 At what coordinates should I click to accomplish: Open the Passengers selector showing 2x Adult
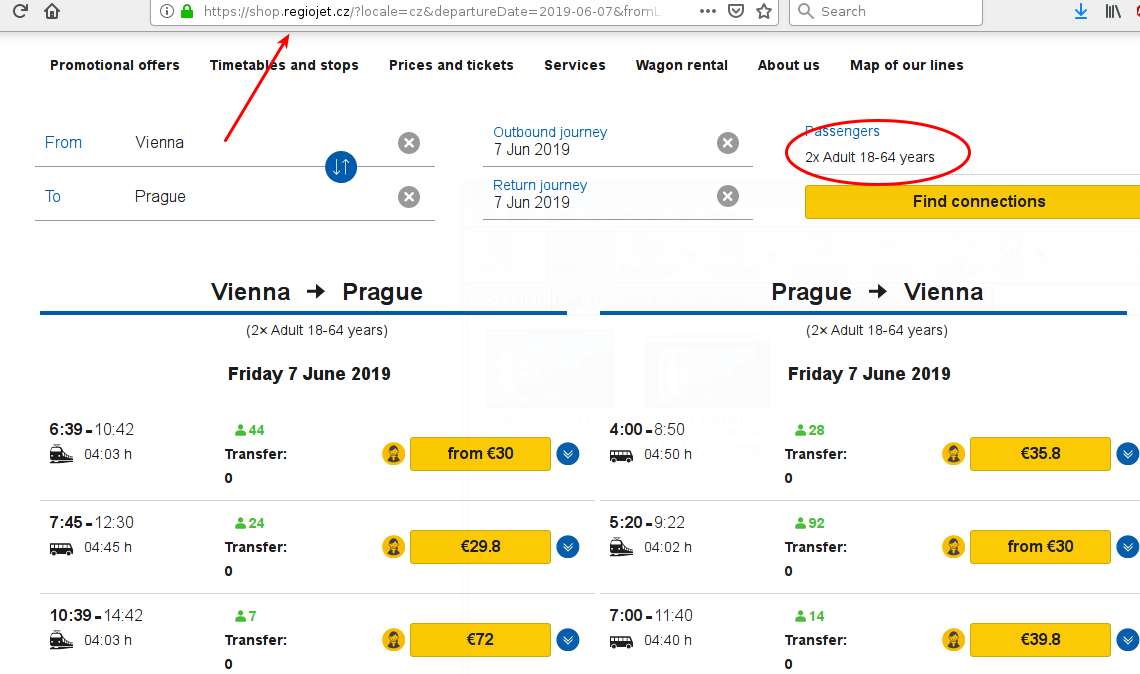(x=870, y=157)
